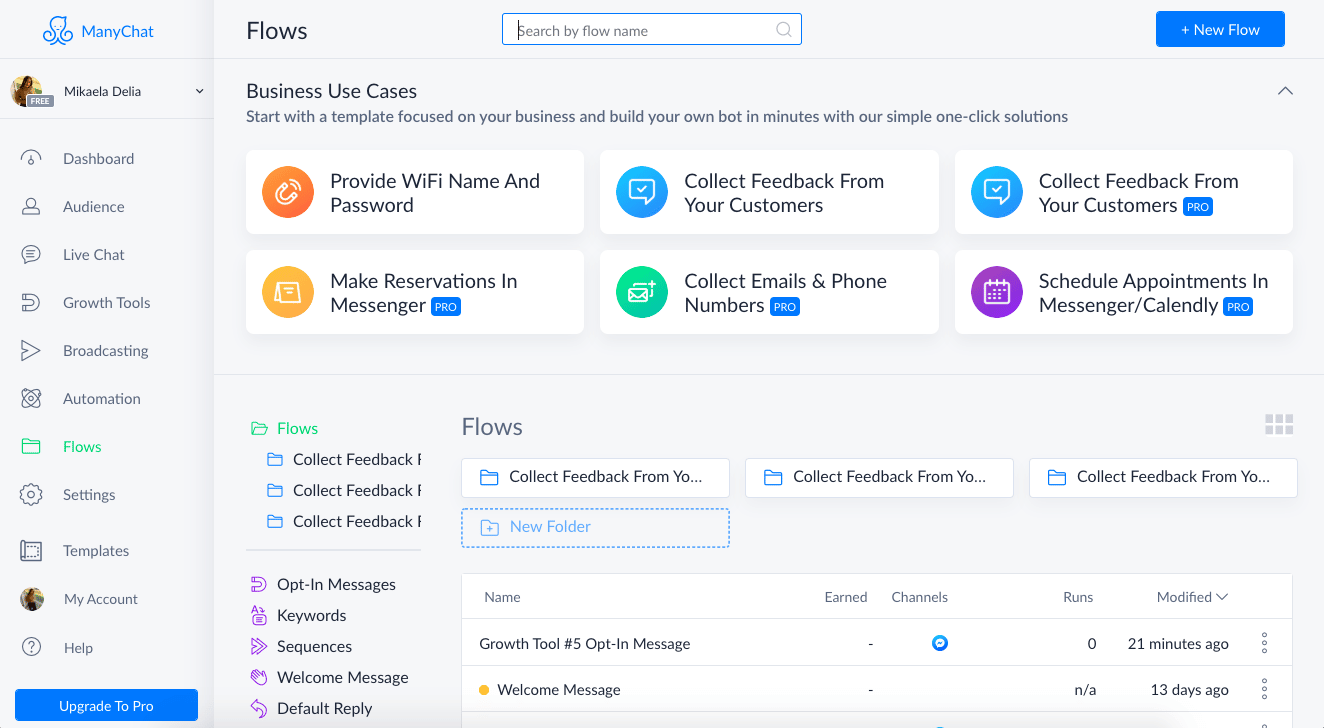Sort by Modified column
The width and height of the screenshot is (1324, 728).
pyautogui.click(x=1192, y=597)
